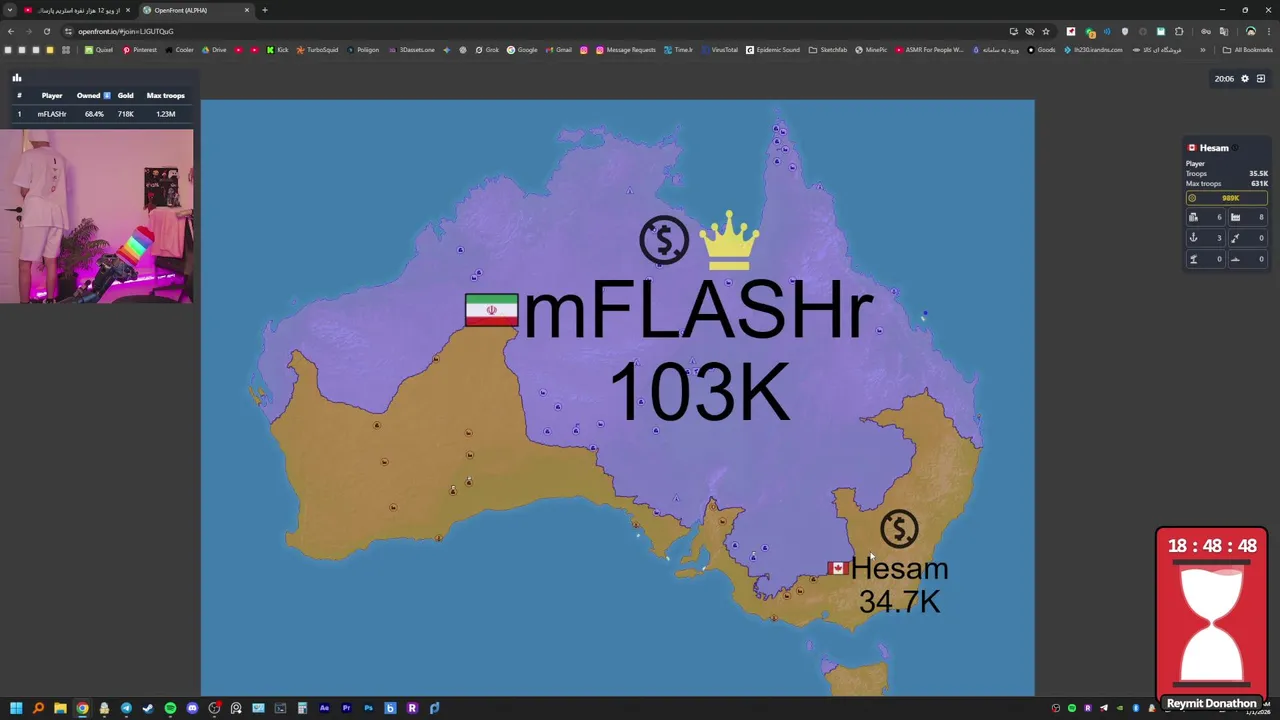Open Chrome from the taskbar
Image resolution: width=1280 pixels, height=720 pixels.
[x=82, y=708]
